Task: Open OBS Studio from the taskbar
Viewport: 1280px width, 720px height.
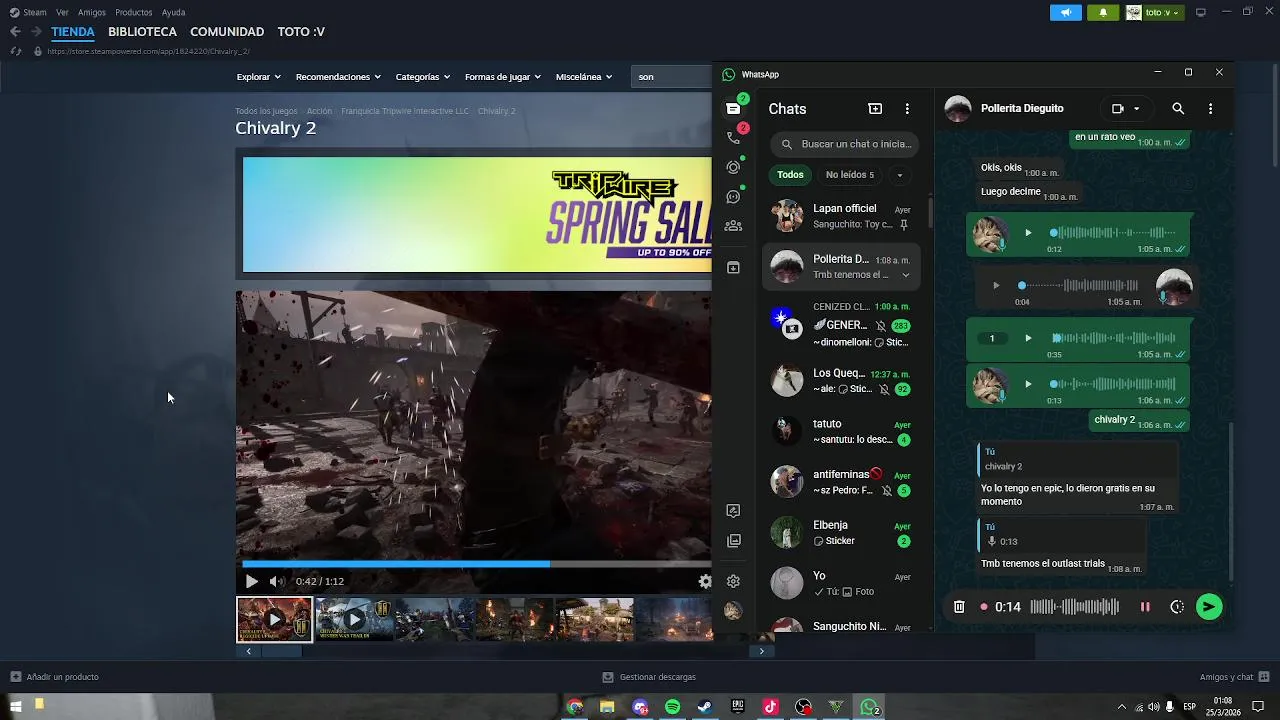Action: tap(804, 707)
